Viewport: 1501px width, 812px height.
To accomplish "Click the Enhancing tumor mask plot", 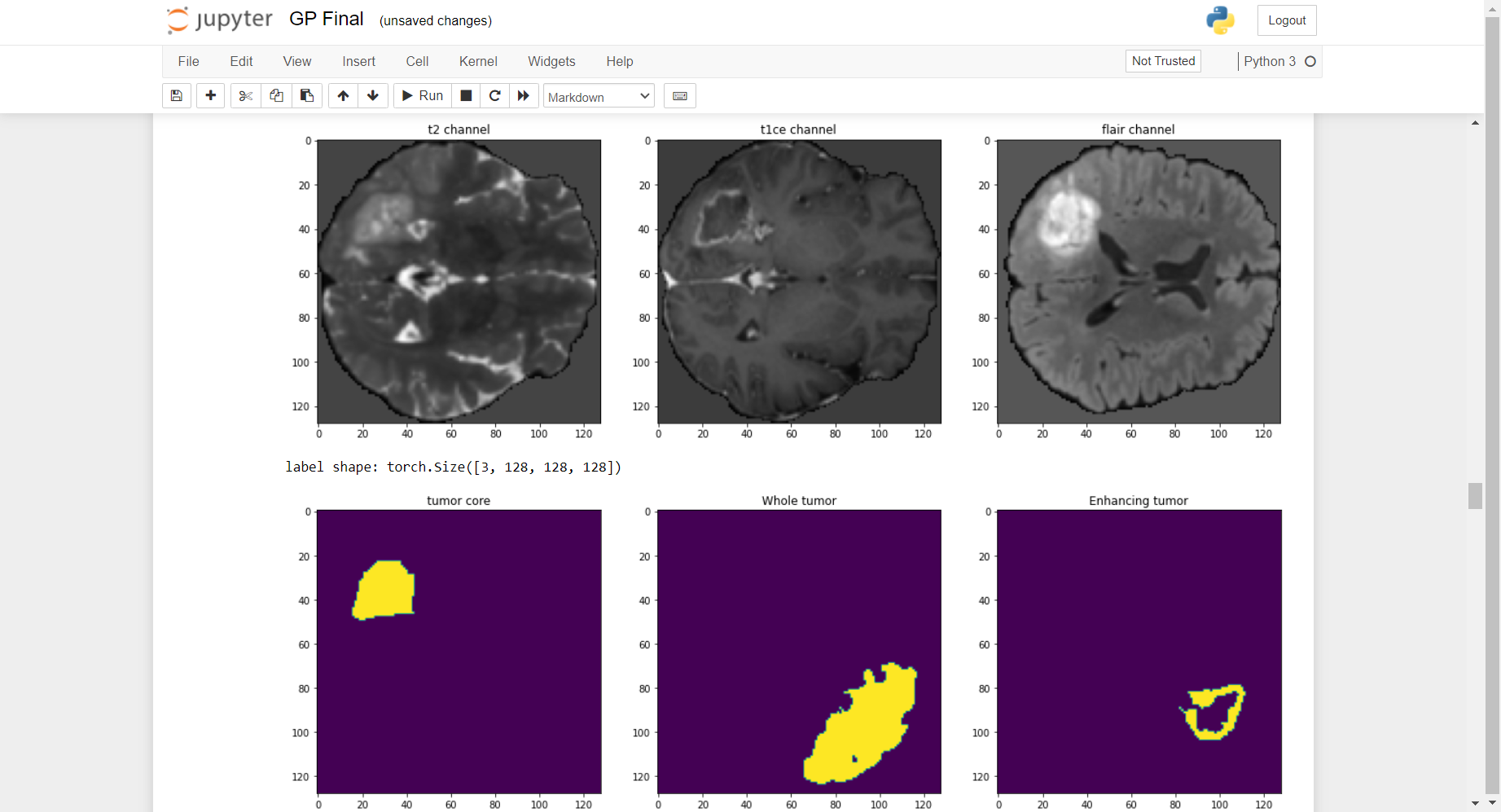I will (1139, 652).
